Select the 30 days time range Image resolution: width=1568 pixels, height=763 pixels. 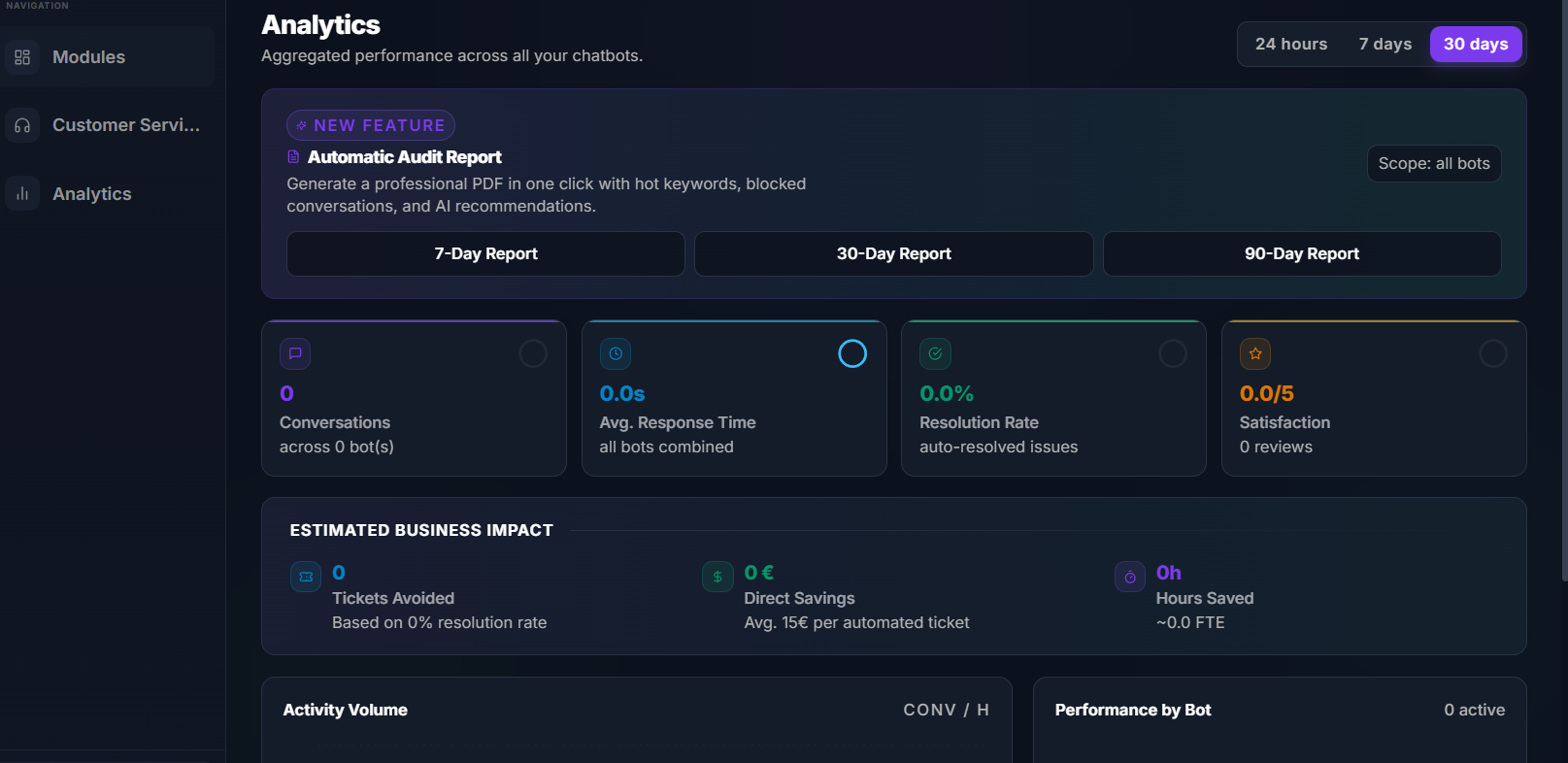pos(1476,44)
